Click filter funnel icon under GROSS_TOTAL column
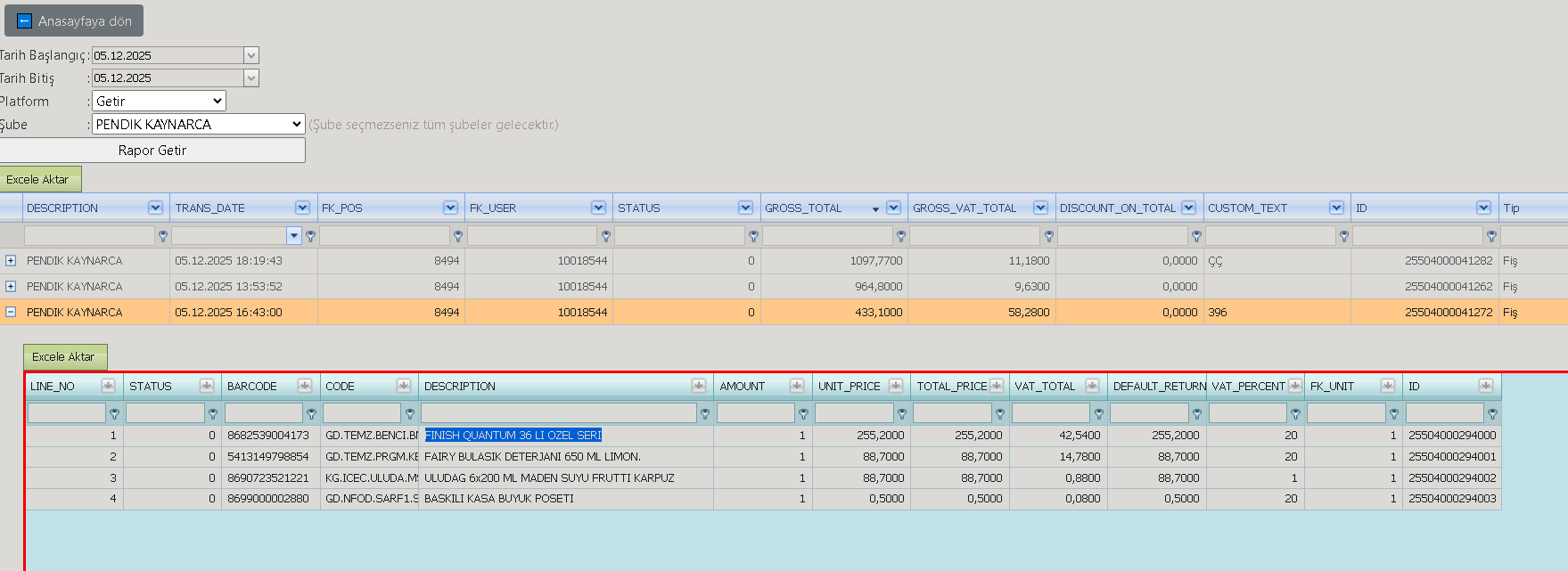 point(901,236)
